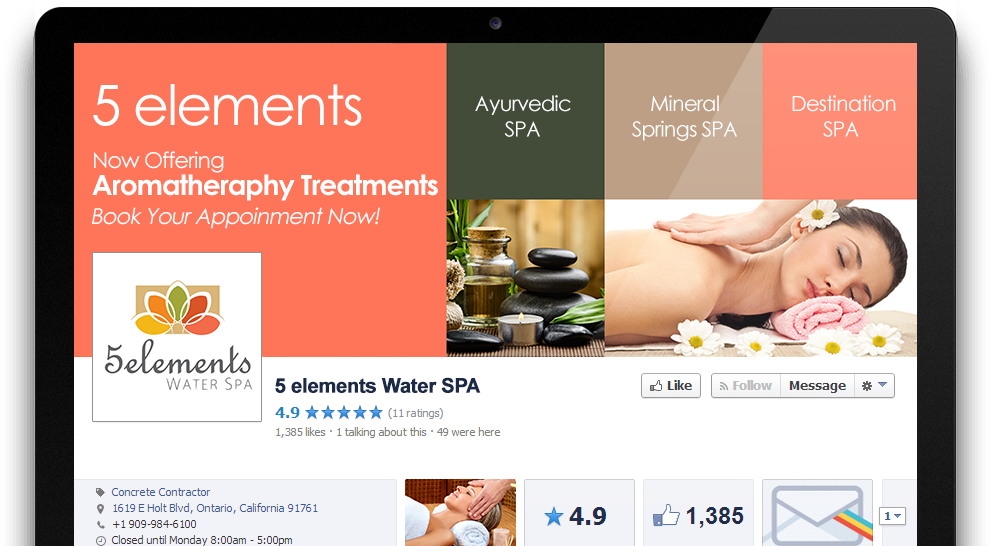Click the thumbs-up Like button
Image resolution: width=991 pixels, height=546 pixels.
(671, 385)
